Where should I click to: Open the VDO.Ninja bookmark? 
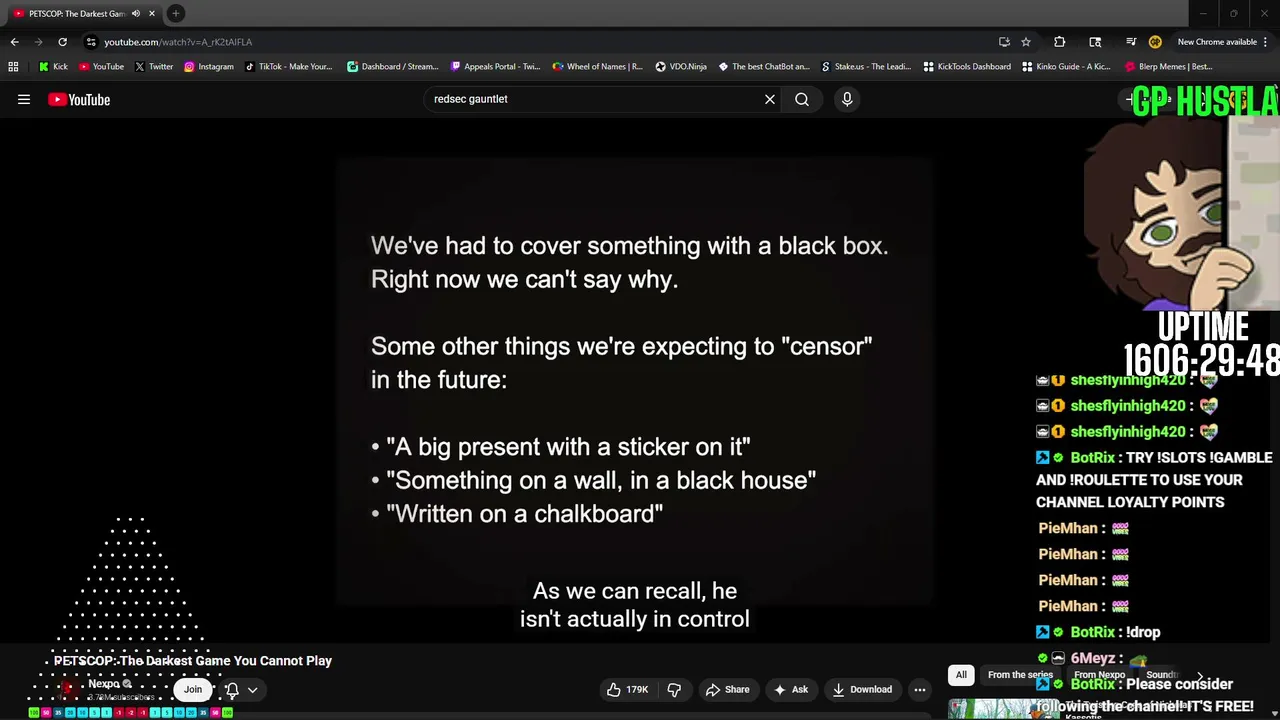[681, 67]
